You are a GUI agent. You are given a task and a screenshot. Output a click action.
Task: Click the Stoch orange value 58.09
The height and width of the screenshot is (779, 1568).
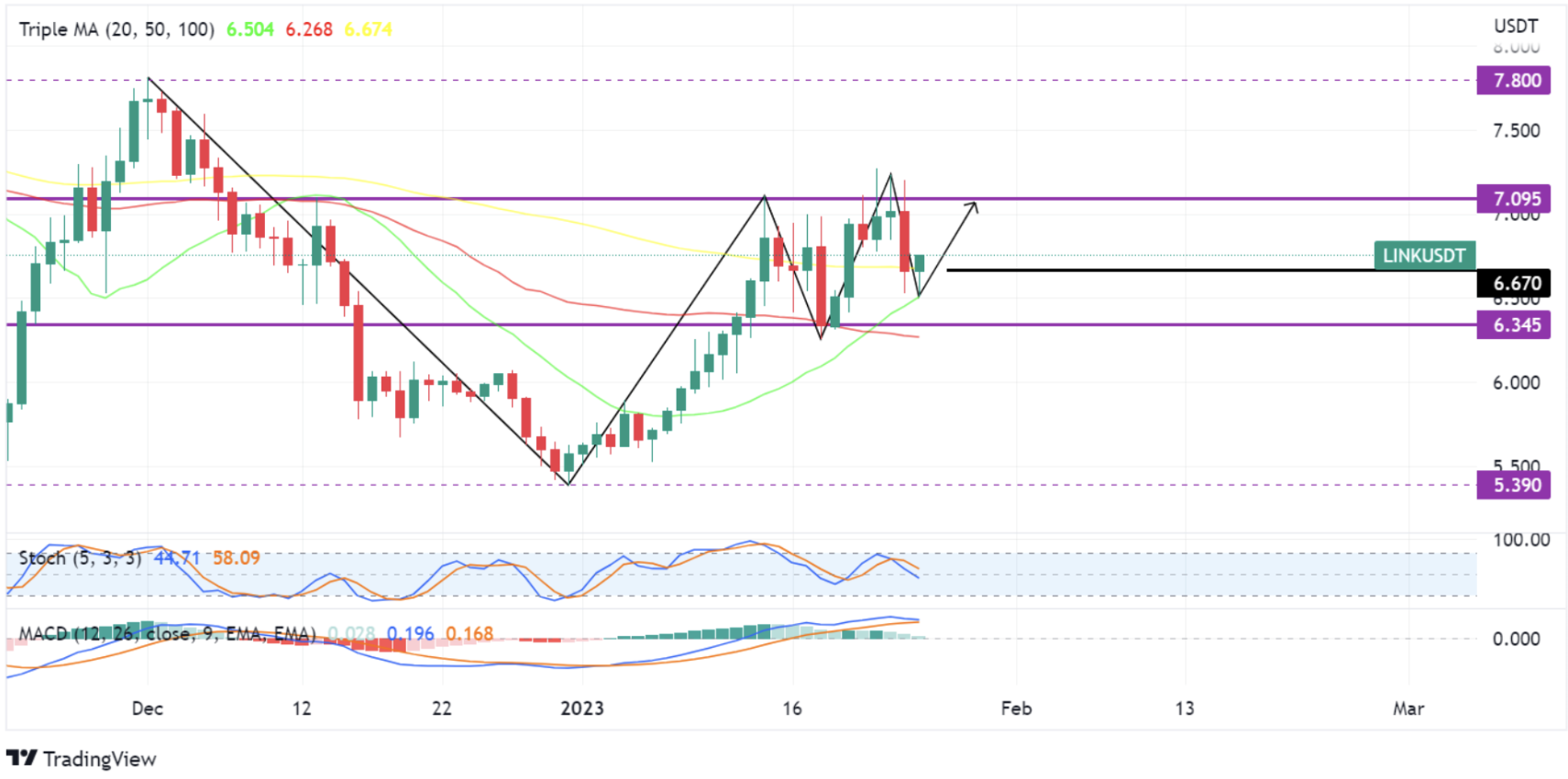coord(237,558)
